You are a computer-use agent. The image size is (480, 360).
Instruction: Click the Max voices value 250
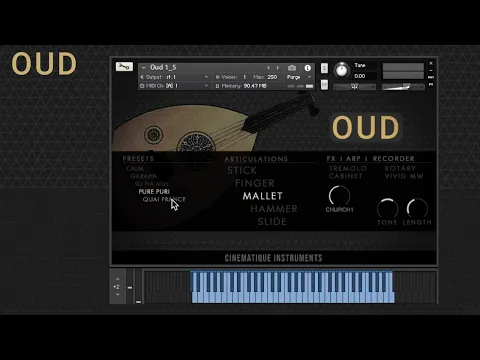click(x=272, y=77)
